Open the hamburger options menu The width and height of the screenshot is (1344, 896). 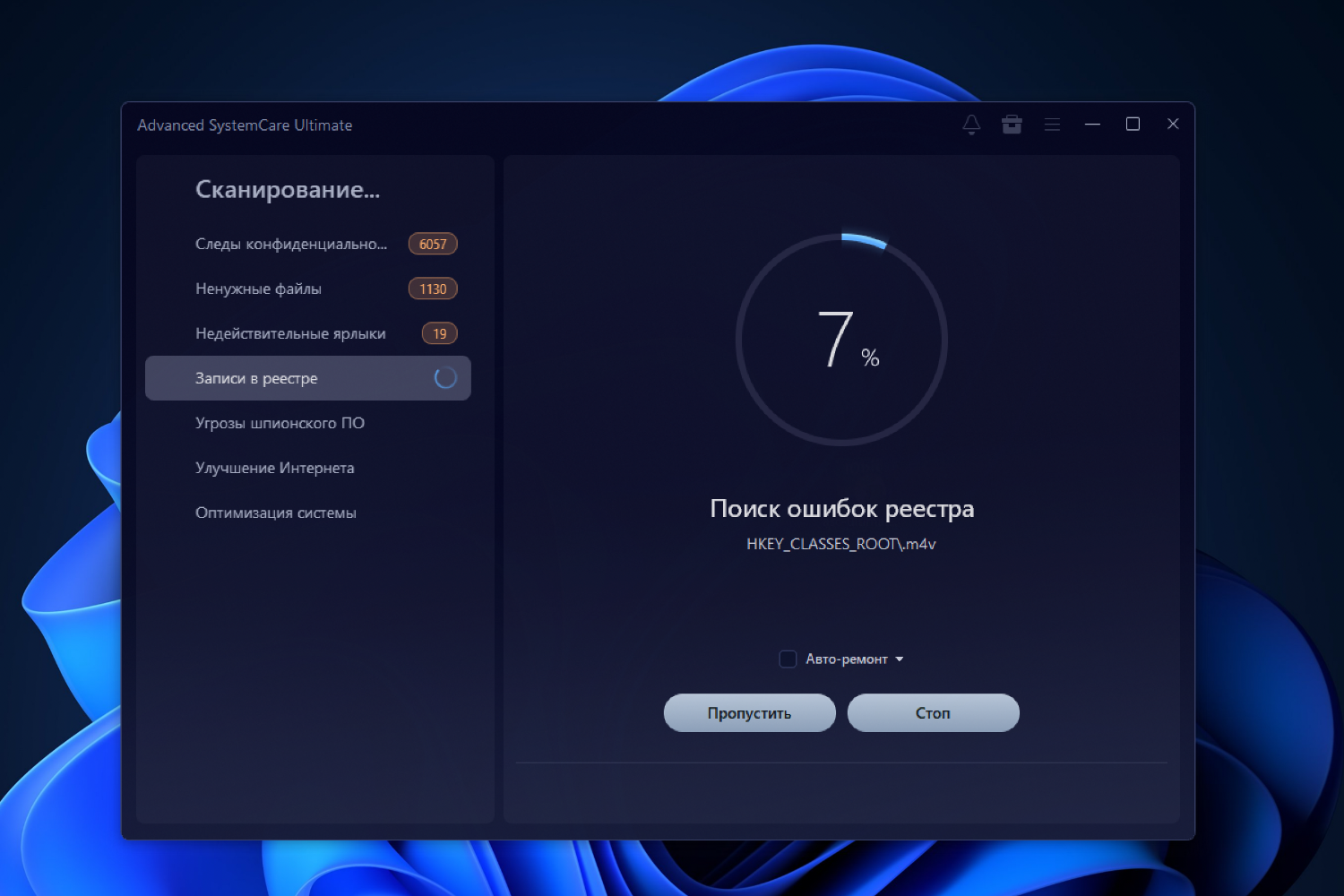pos(1052,125)
